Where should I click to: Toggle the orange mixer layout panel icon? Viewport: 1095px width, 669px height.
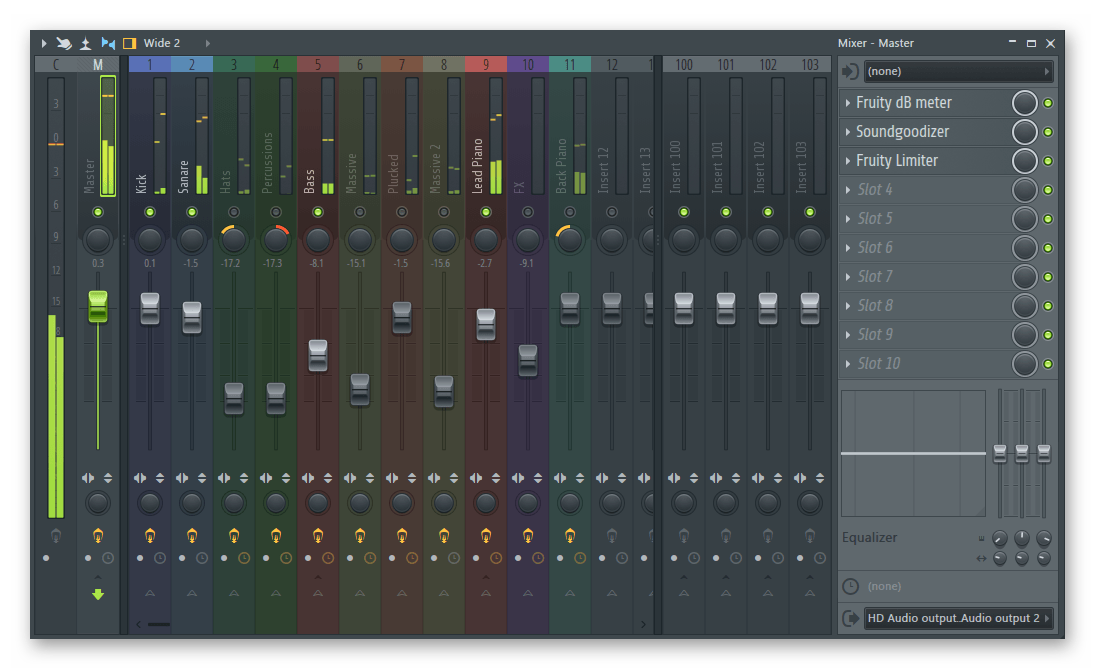tap(129, 43)
